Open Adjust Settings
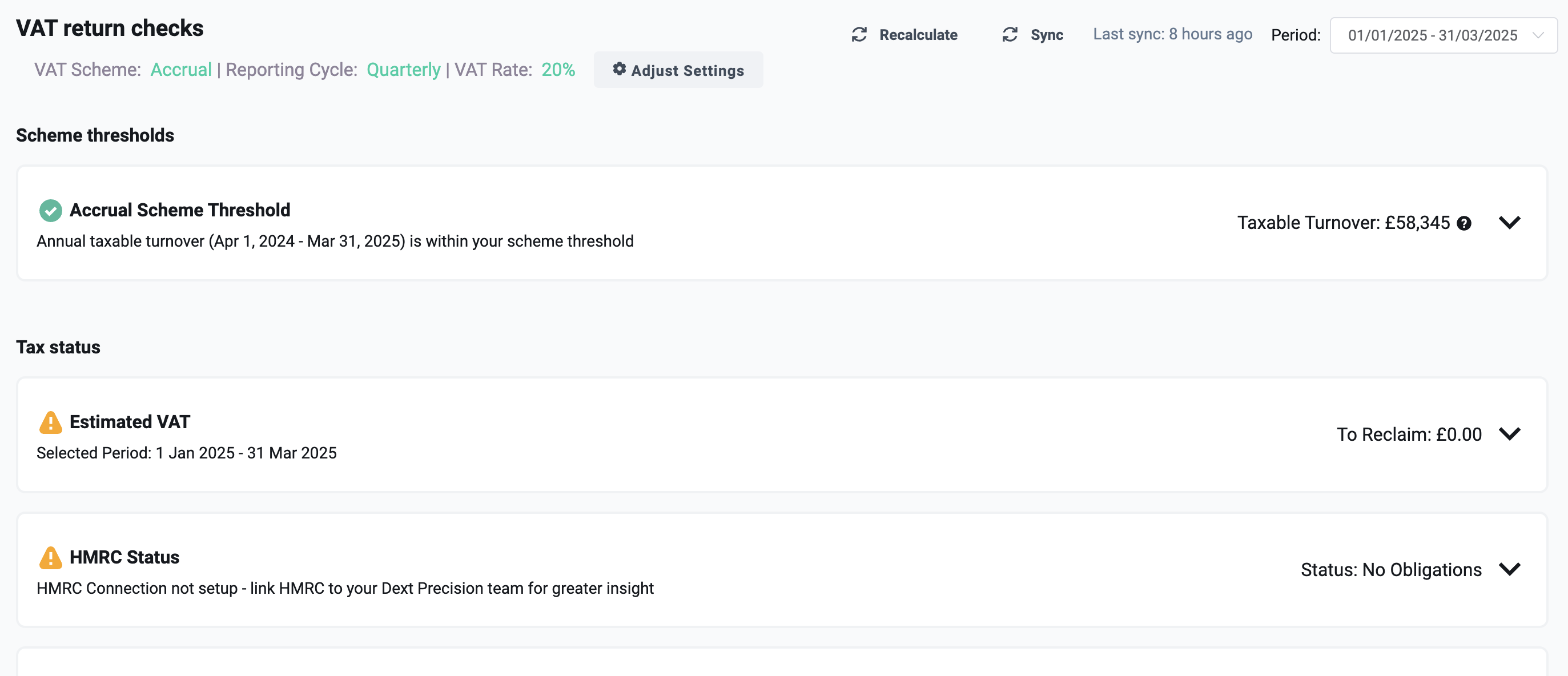Image resolution: width=1568 pixels, height=676 pixels. pos(678,70)
